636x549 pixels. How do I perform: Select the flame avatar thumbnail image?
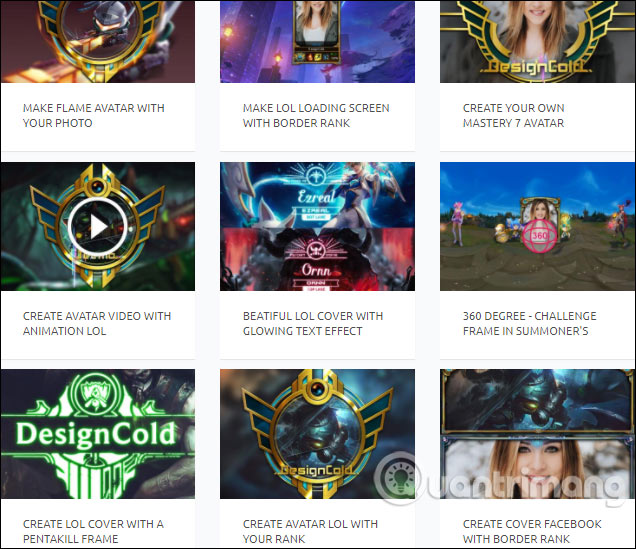(98, 41)
